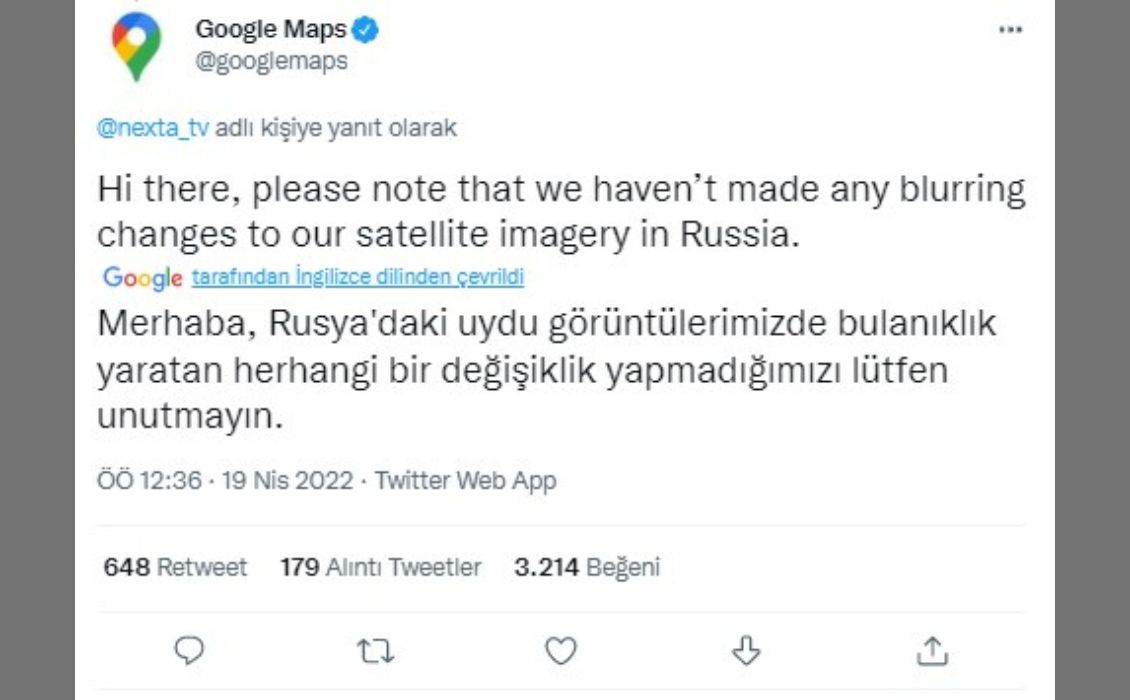The image size is (1130, 700).
Task: Click the Twitter Web App source label
Action: 465,481
